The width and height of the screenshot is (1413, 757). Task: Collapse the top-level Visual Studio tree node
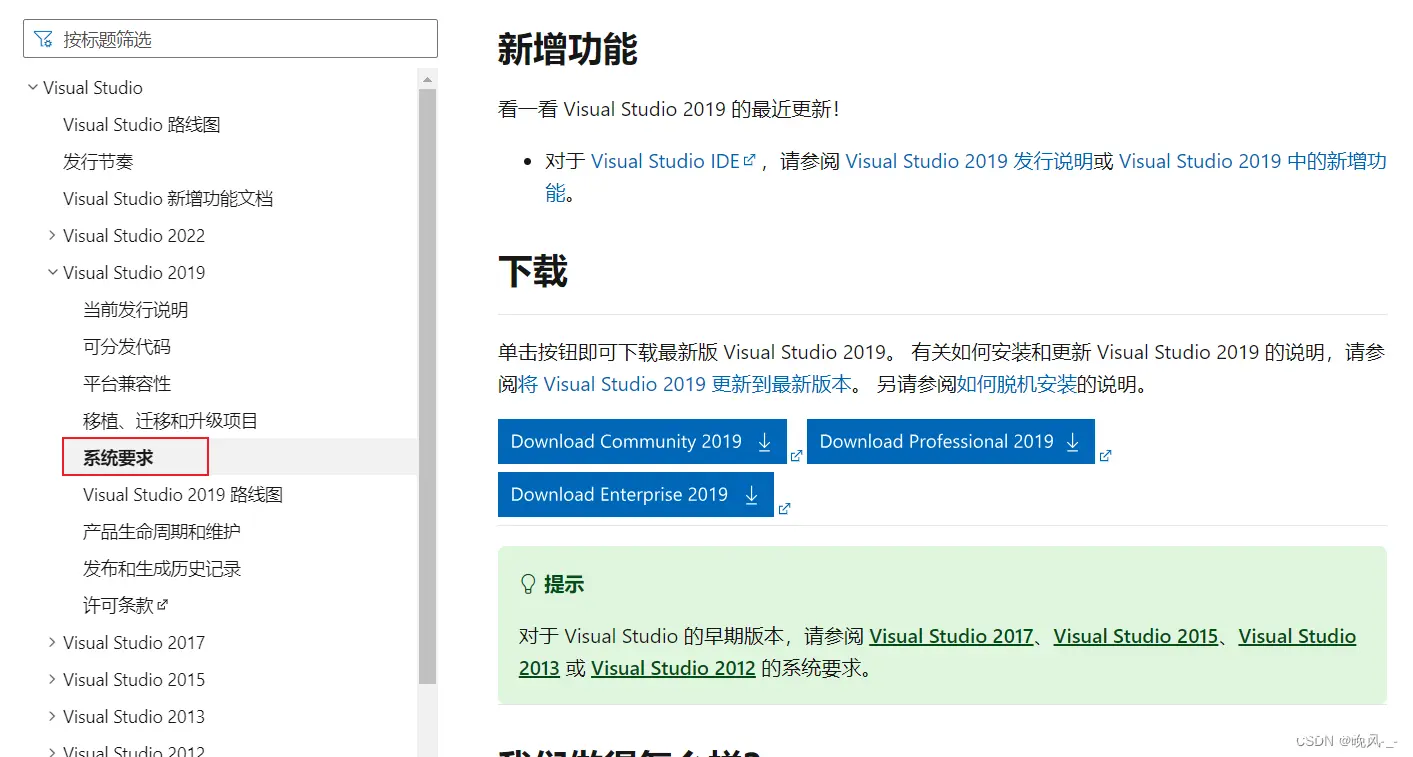pyautogui.click(x=33, y=88)
